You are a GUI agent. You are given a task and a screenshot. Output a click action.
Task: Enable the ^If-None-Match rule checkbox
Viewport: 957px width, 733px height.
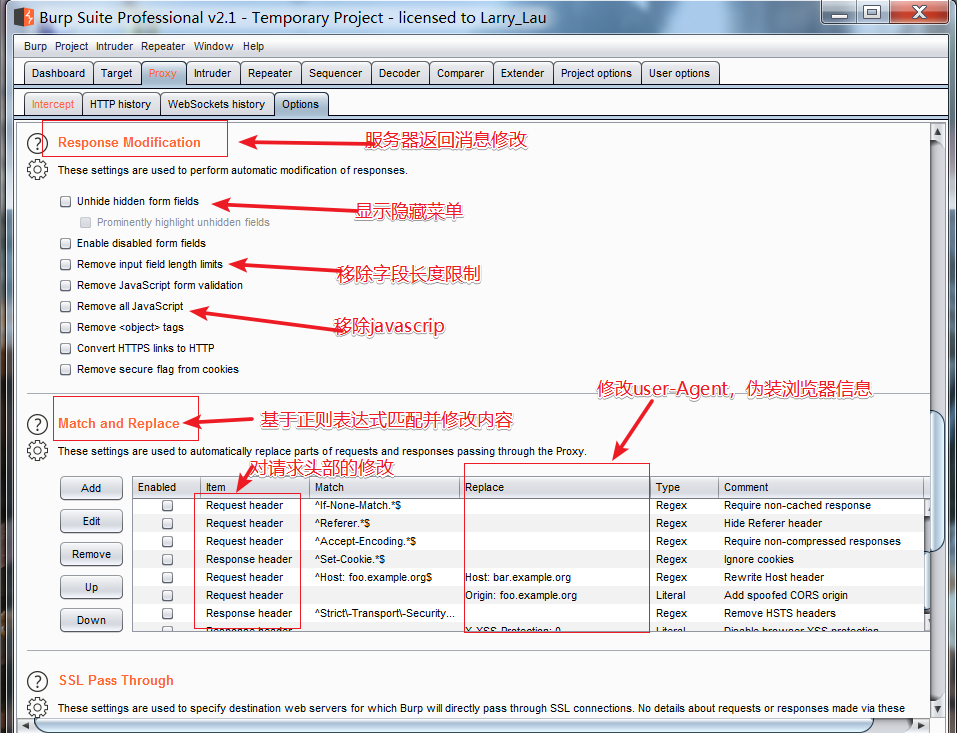167,505
